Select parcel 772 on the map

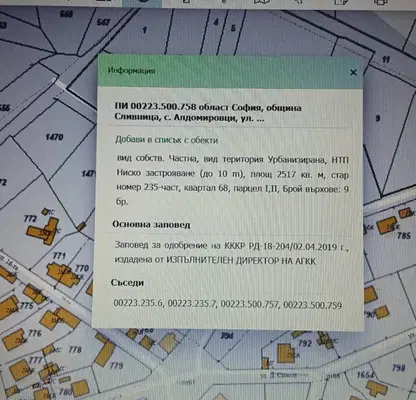(x=30, y=218)
